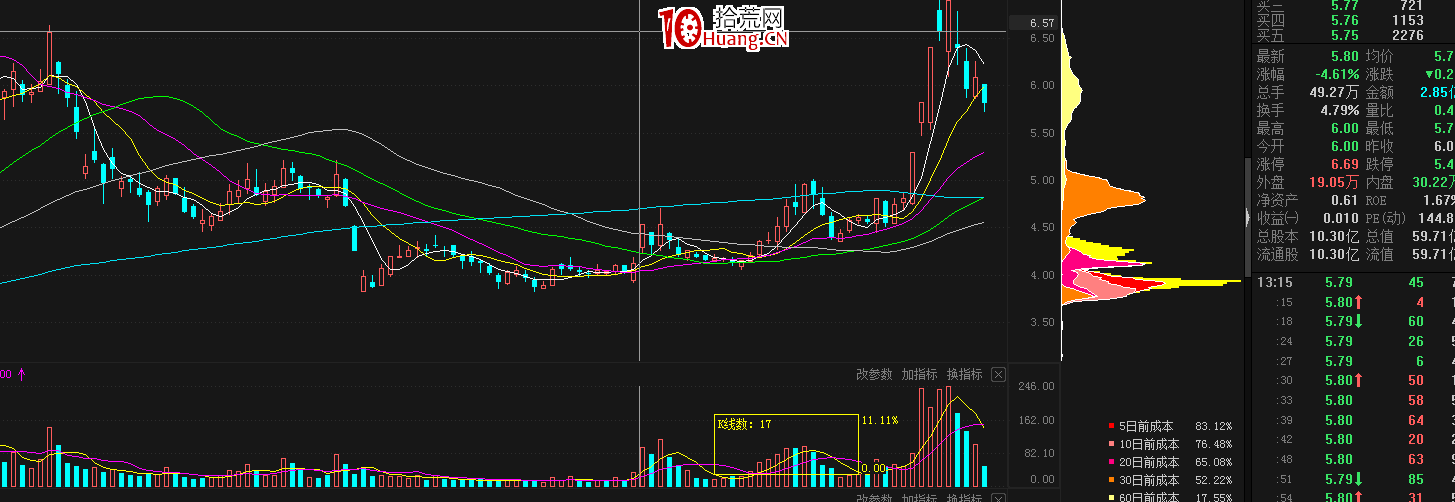Viewport: 1455px width, 502px height.
Task: Click the 3.50 price axis label
Action: [1041, 322]
